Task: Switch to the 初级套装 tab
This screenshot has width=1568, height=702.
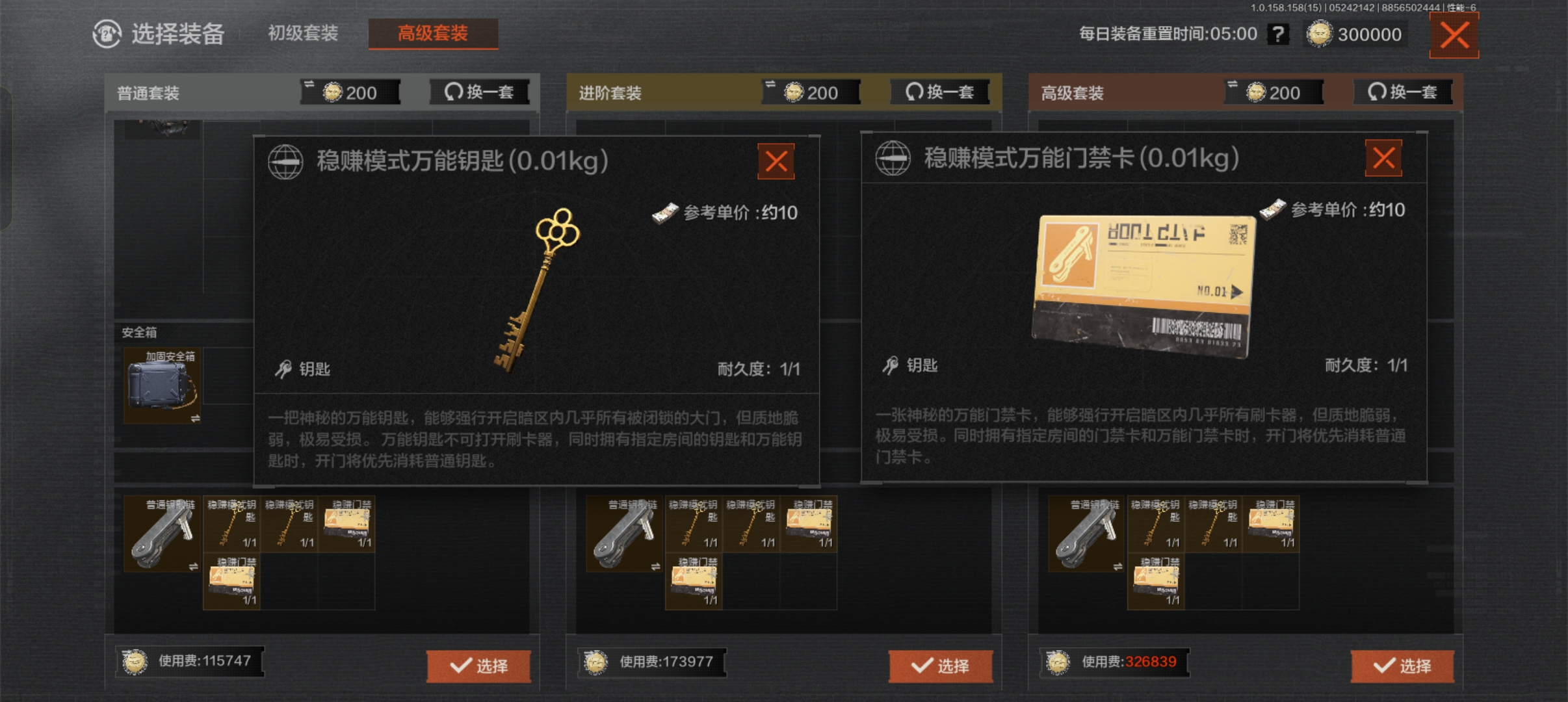Action: [303, 33]
